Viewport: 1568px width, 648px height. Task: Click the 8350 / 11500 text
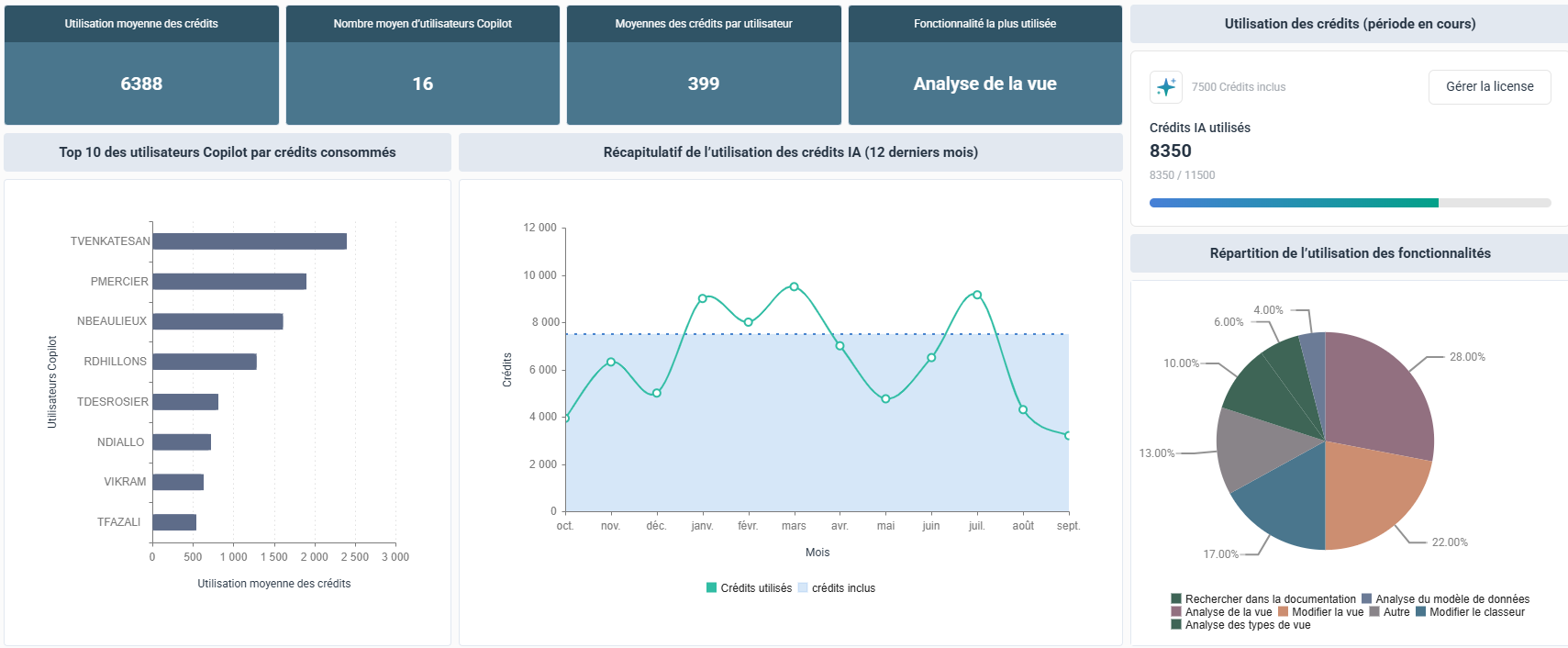pos(1182,175)
